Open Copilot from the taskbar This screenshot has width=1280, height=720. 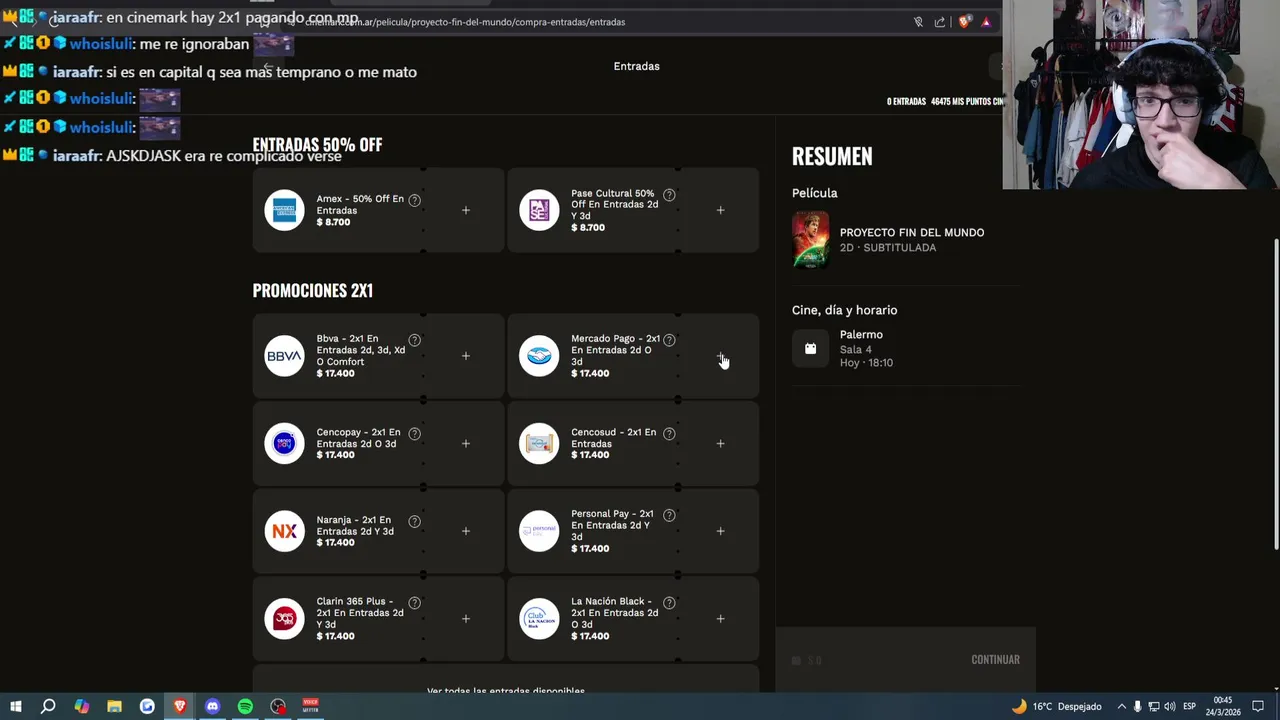(81, 706)
